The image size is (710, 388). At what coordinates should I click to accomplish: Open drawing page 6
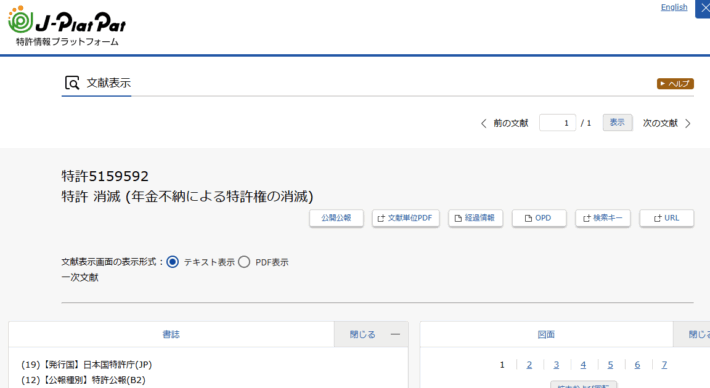637,365
